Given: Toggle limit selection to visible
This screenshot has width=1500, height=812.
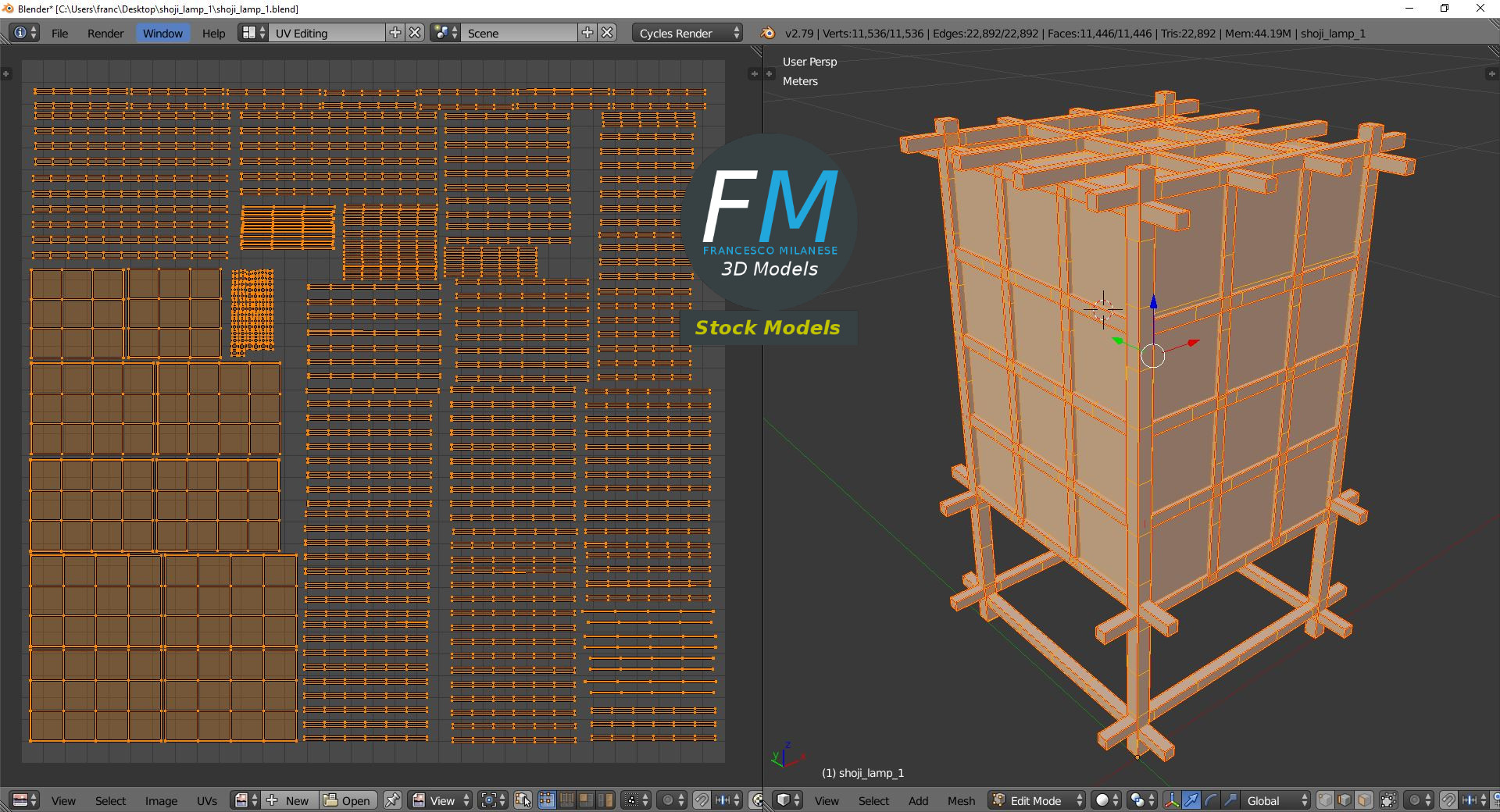Looking at the screenshot, I should point(1388,800).
